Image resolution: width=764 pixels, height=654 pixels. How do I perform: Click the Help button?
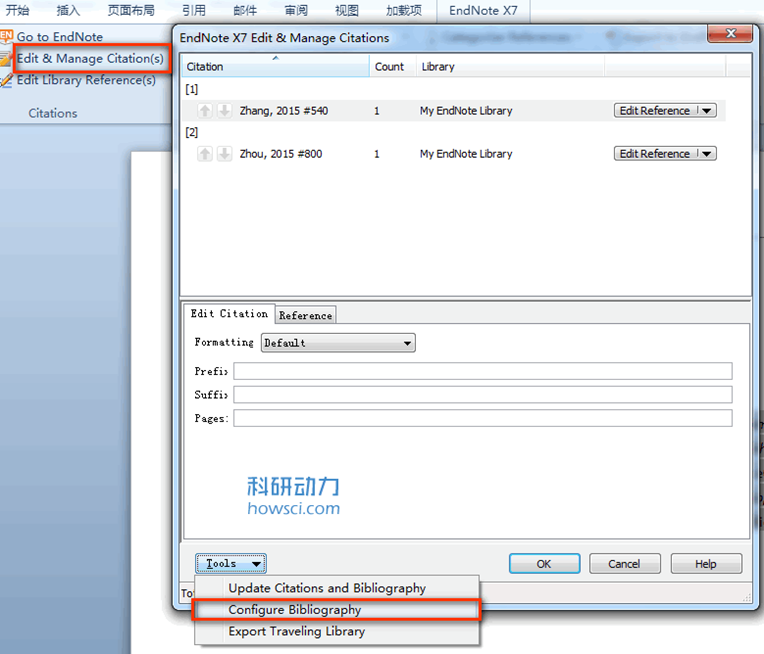point(706,564)
